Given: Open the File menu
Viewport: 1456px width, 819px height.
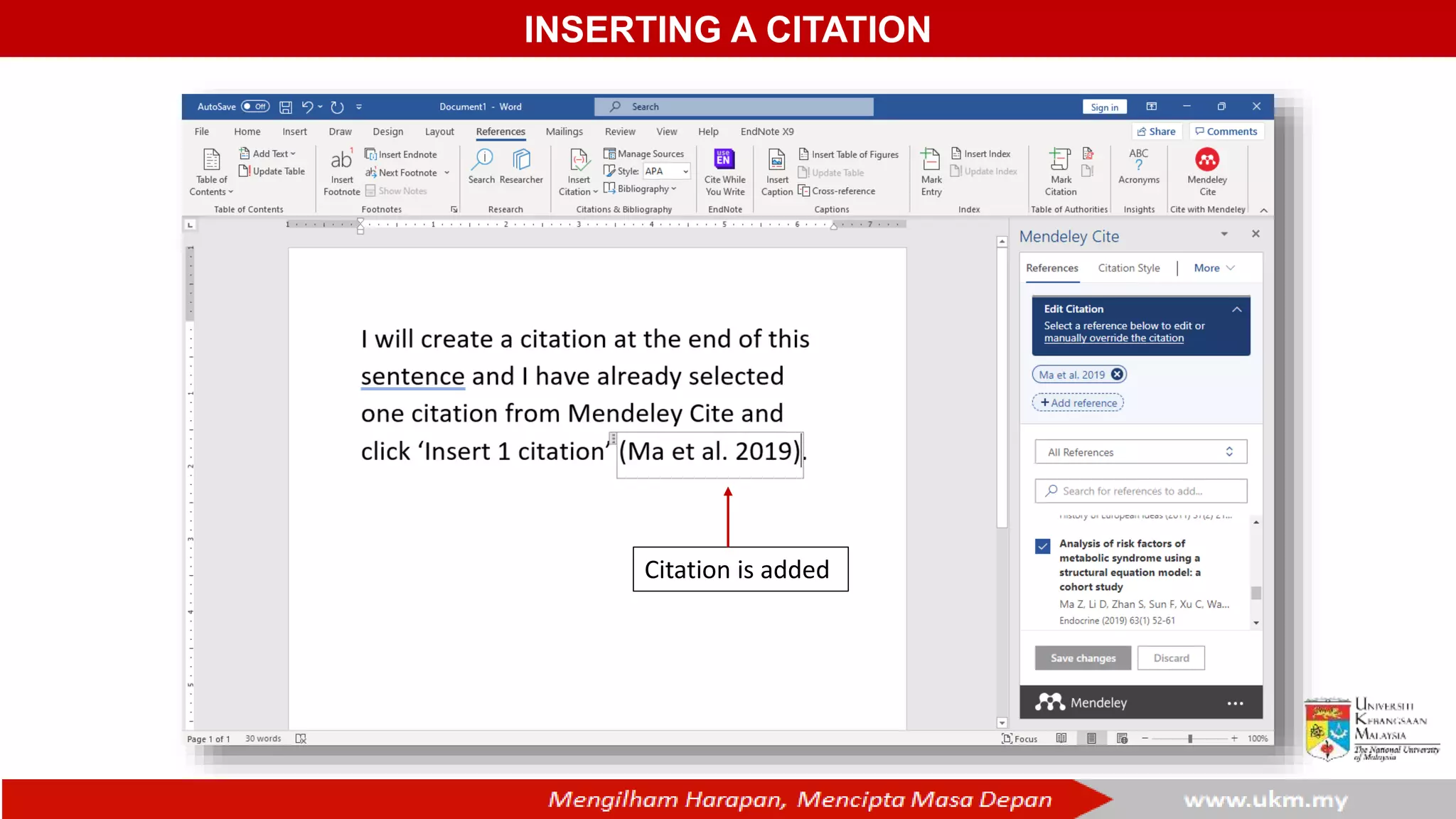Looking at the screenshot, I should [x=202, y=132].
